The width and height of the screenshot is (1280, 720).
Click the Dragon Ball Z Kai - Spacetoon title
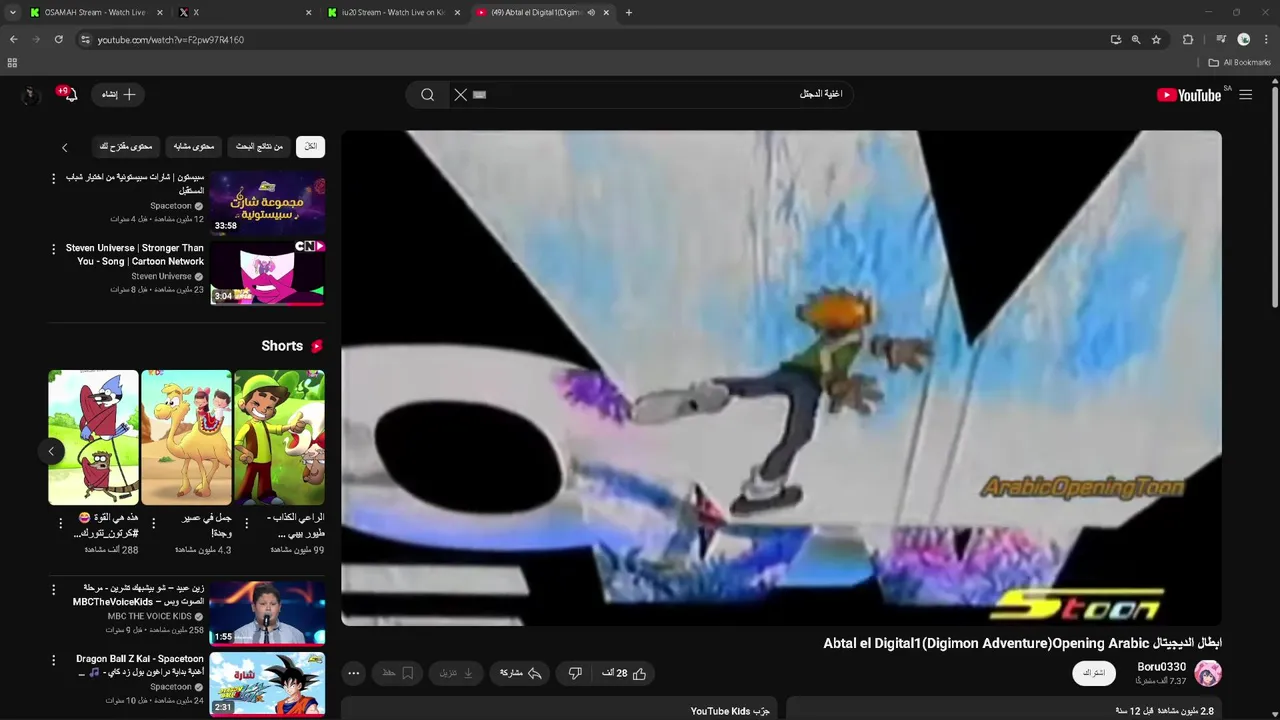click(x=140, y=666)
